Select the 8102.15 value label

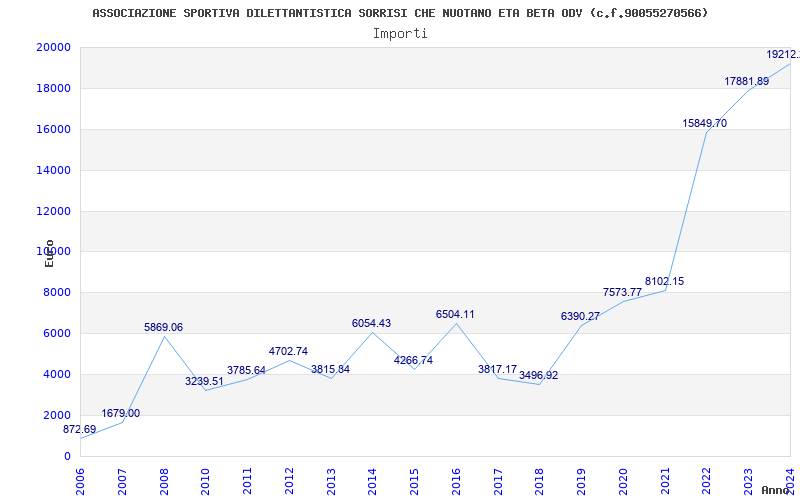point(665,282)
